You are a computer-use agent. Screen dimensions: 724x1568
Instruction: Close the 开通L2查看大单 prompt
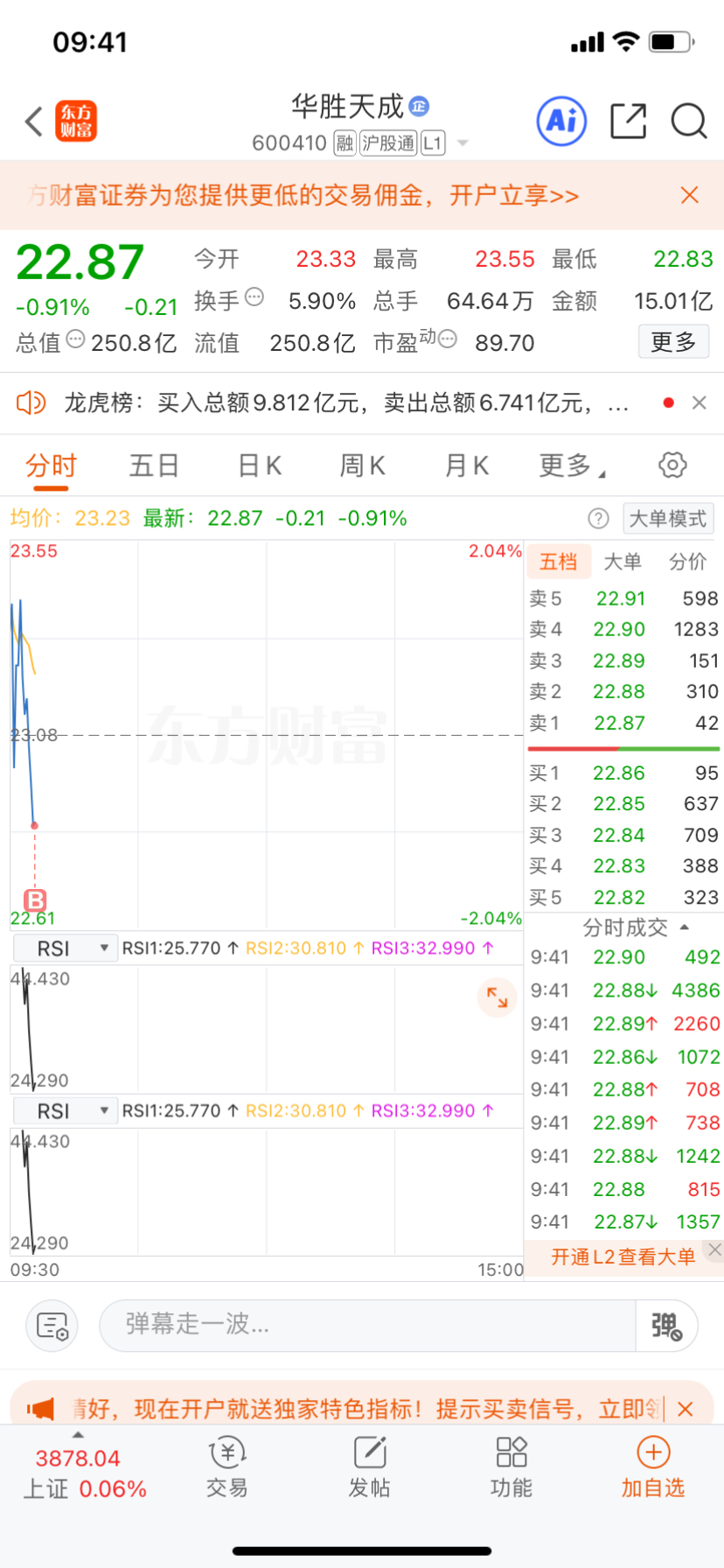714,1249
